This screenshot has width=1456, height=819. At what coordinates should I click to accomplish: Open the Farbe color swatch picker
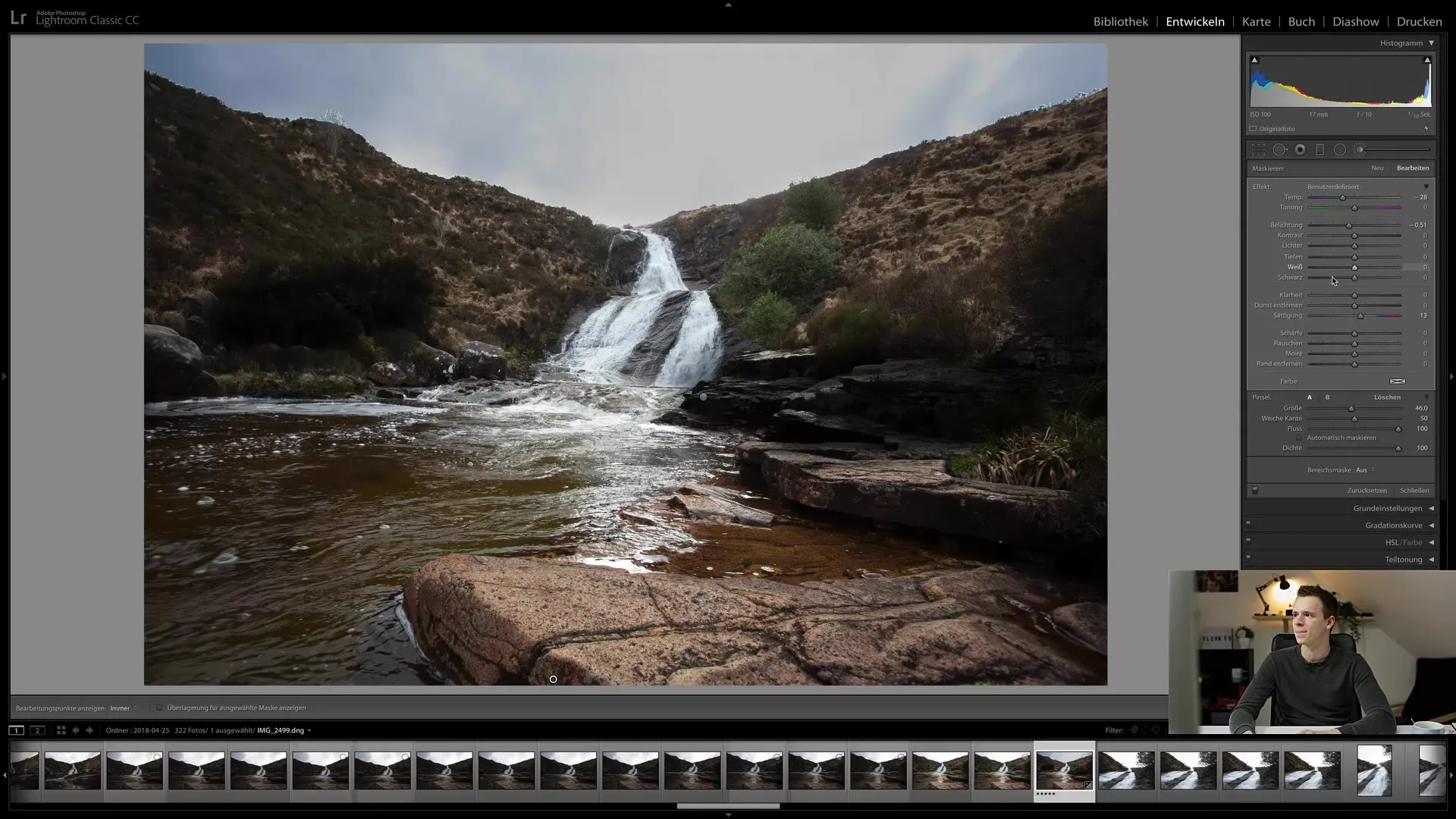(x=1398, y=381)
